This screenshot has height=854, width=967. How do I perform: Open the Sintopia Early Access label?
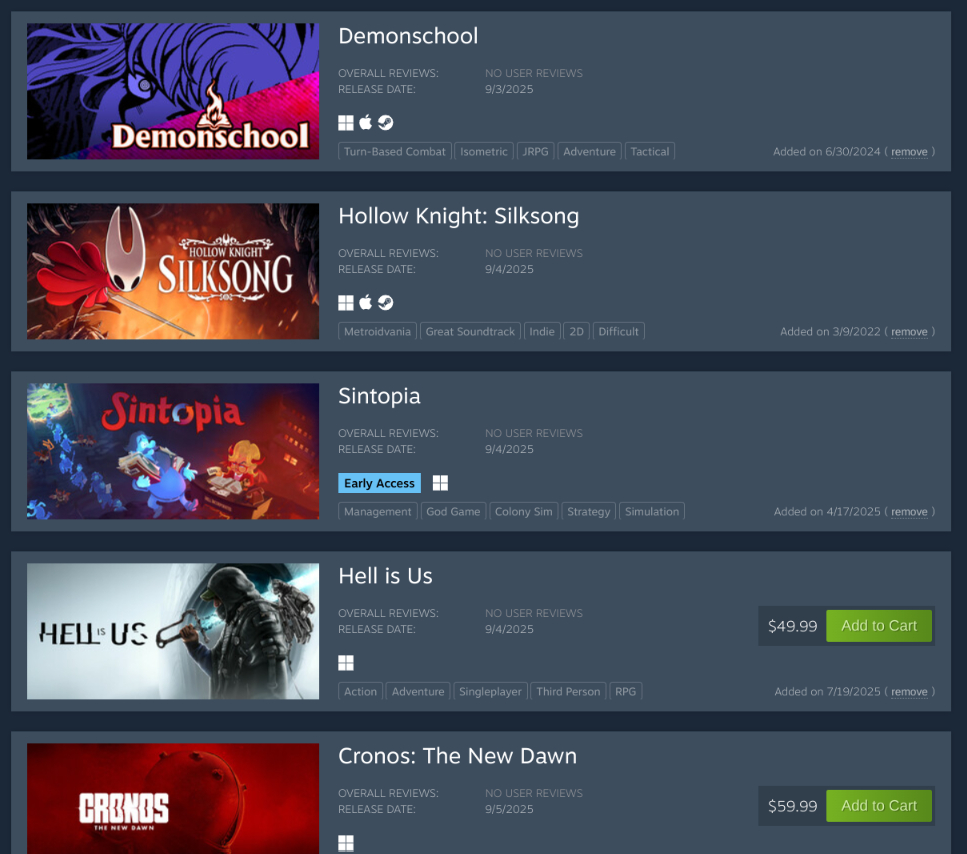(x=379, y=483)
